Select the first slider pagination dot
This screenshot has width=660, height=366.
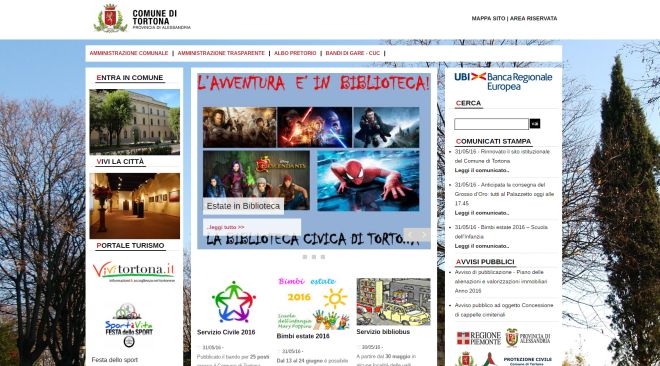coord(305,257)
